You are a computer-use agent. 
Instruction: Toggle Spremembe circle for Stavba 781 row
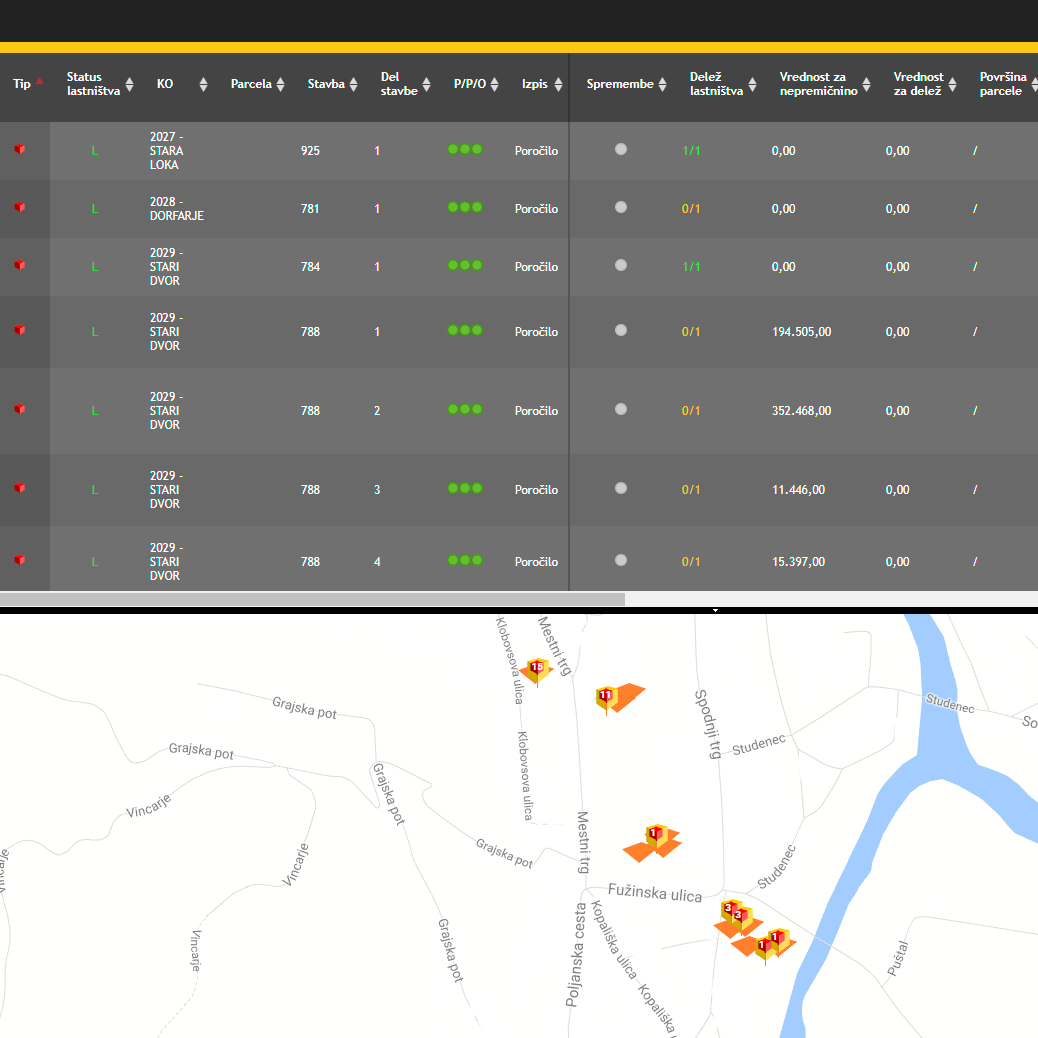(x=621, y=207)
